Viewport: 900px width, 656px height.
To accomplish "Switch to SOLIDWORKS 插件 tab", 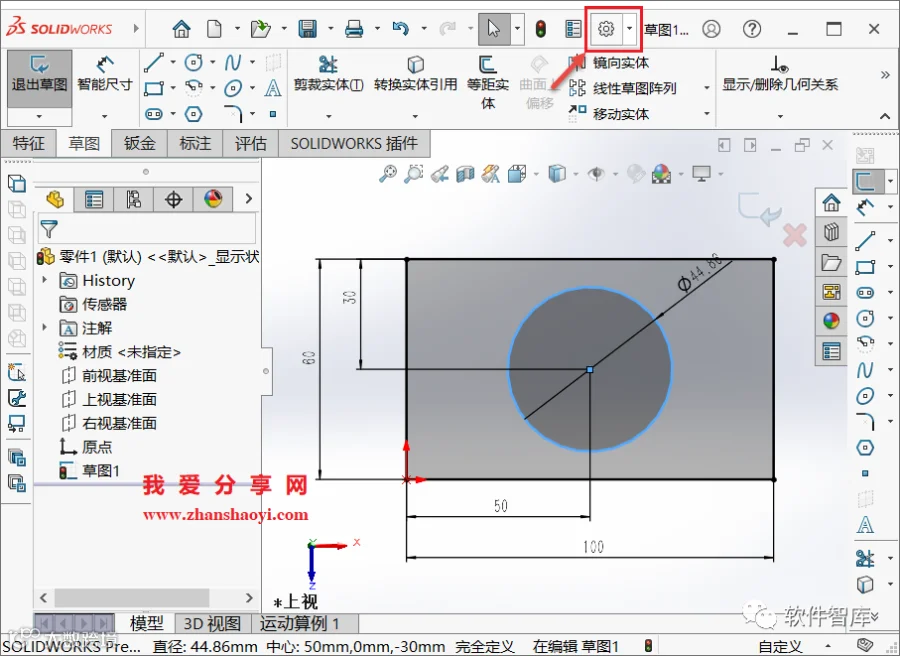I will pyautogui.click(x=354, y=143).
